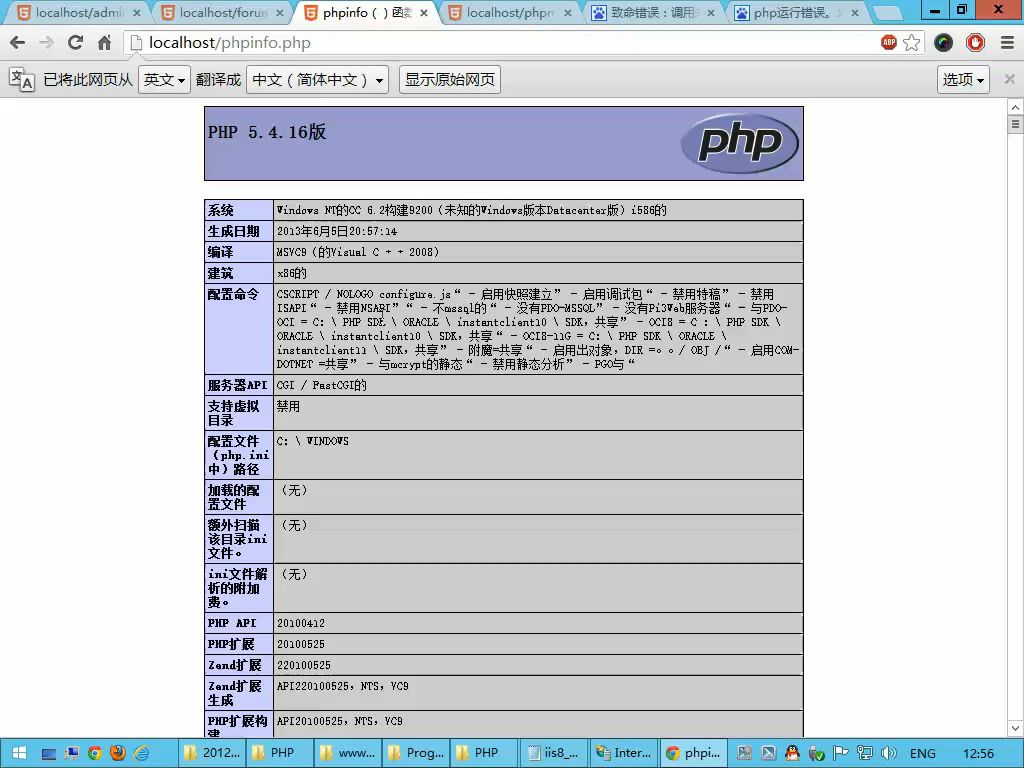Click the translate icon in the translation bar

(22, 80)
